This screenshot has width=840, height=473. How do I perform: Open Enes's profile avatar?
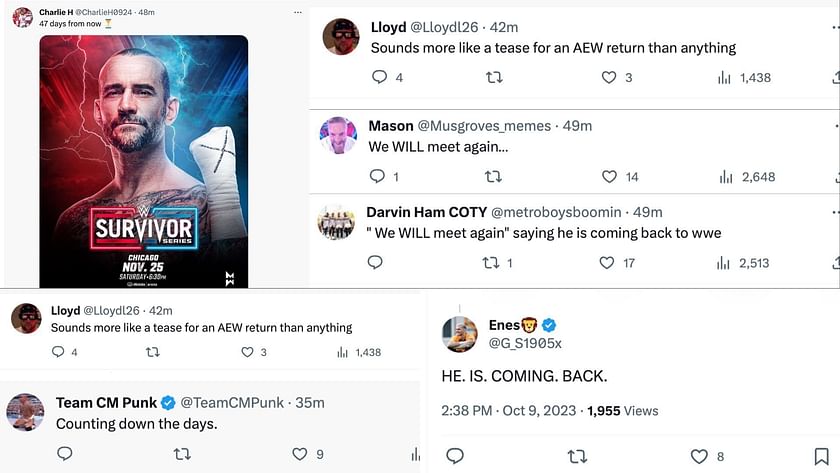click(459, 334)
